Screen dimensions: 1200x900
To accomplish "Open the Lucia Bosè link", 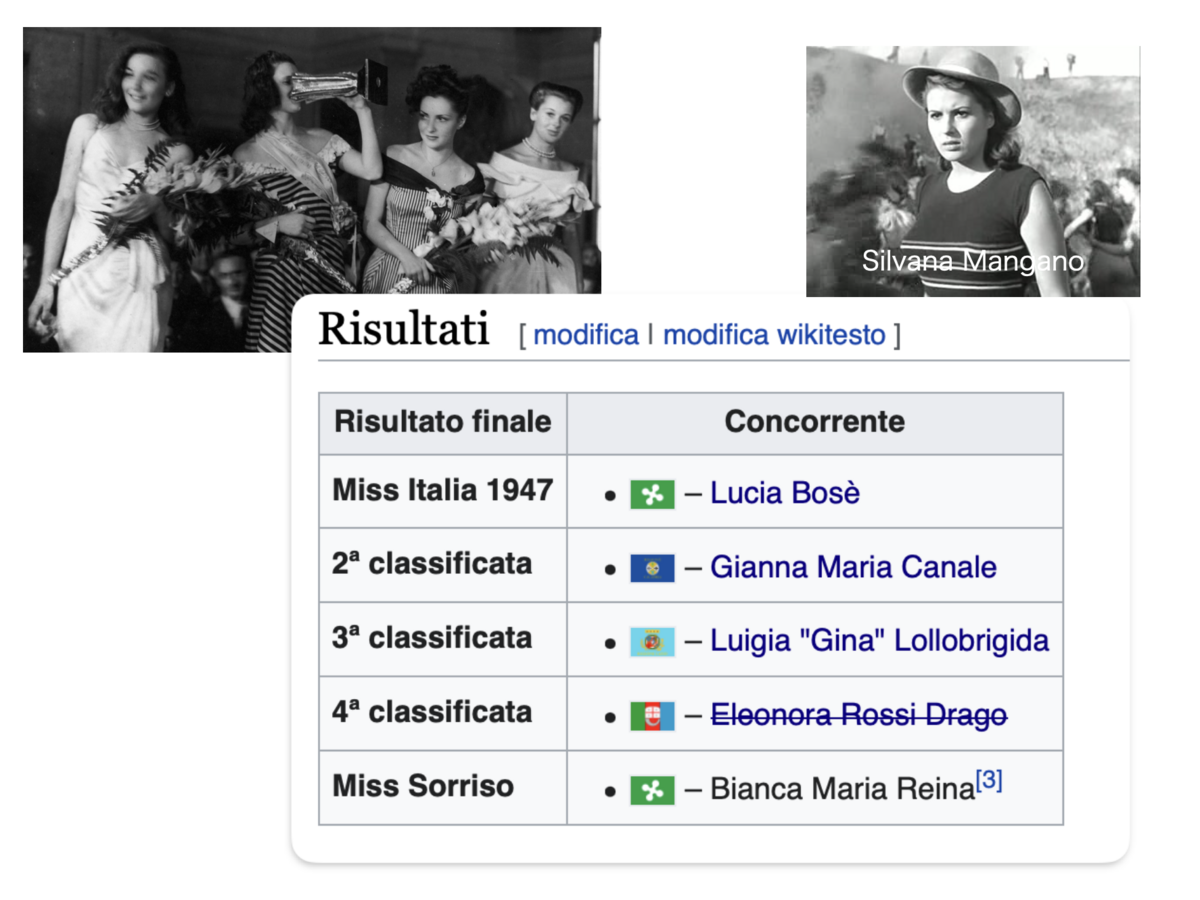I will pyautogui.click(x=785, y=493).
